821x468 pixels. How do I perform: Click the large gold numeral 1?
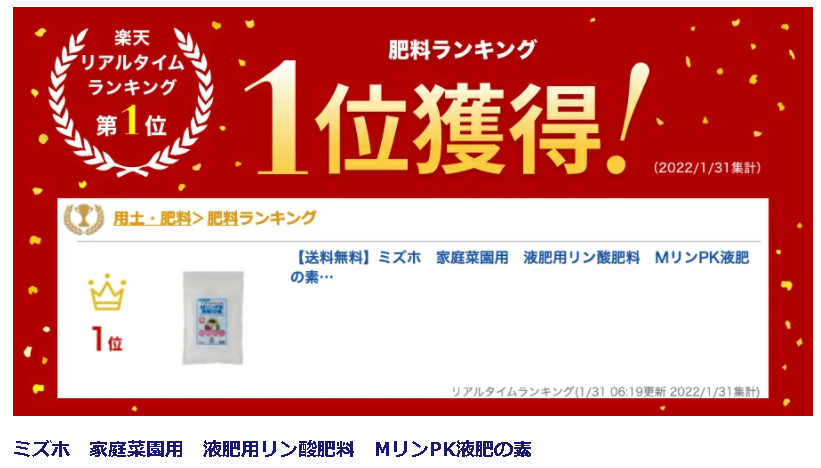click(278, 119)
